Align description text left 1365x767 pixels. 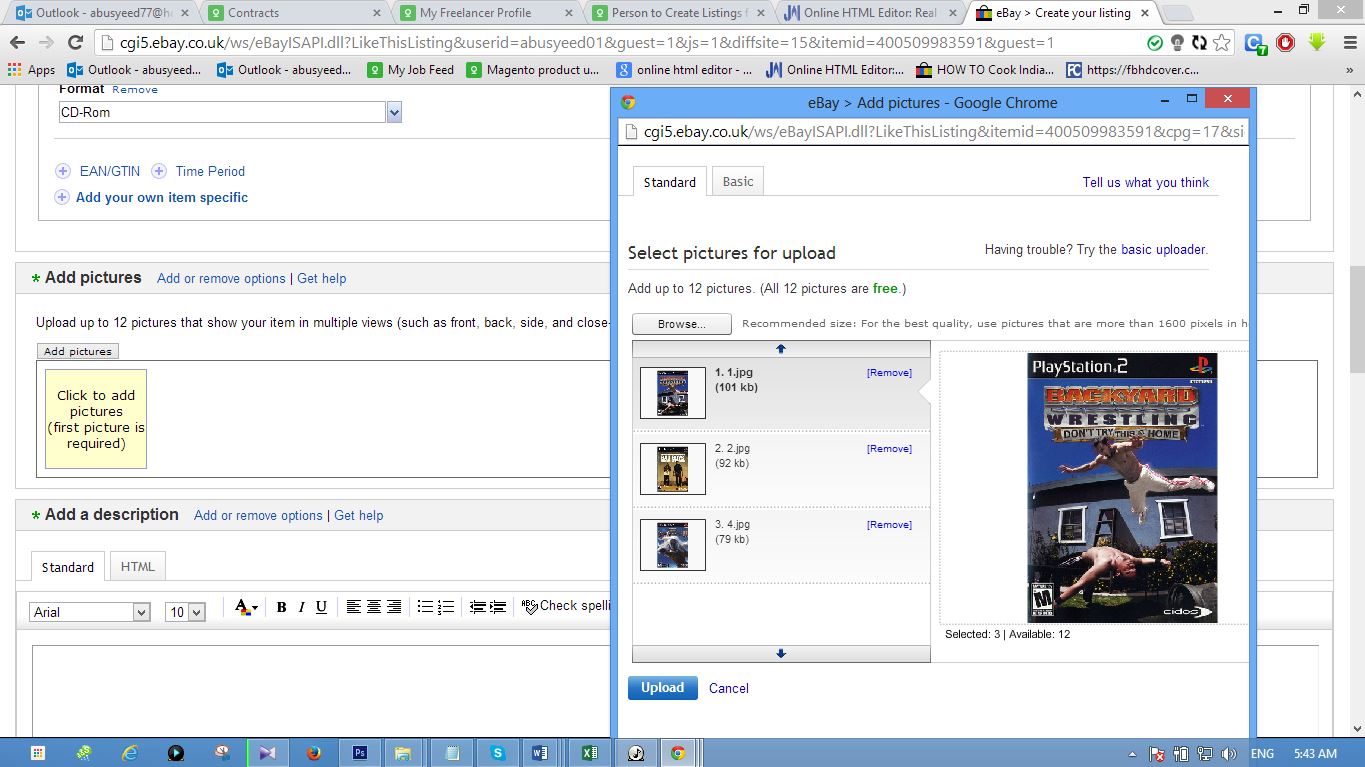click(x=354, y=607)
